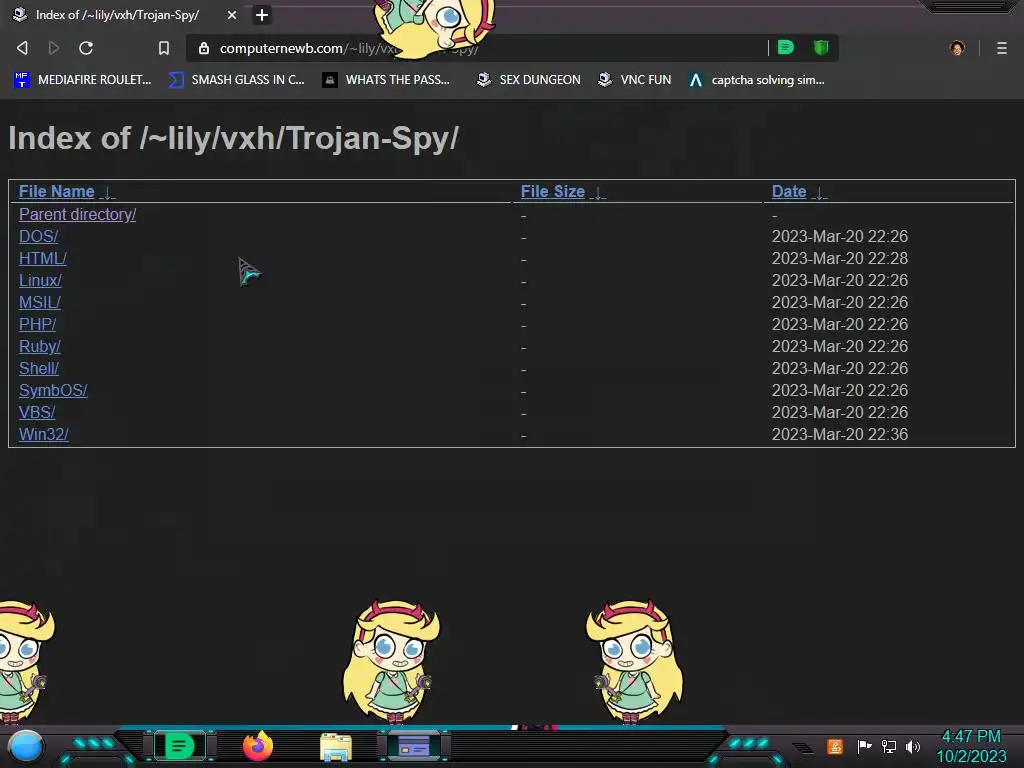This screenshot has height=768, width=1024.
Task: Open the PHP/ folder link
Action: [x=37, y=325]
